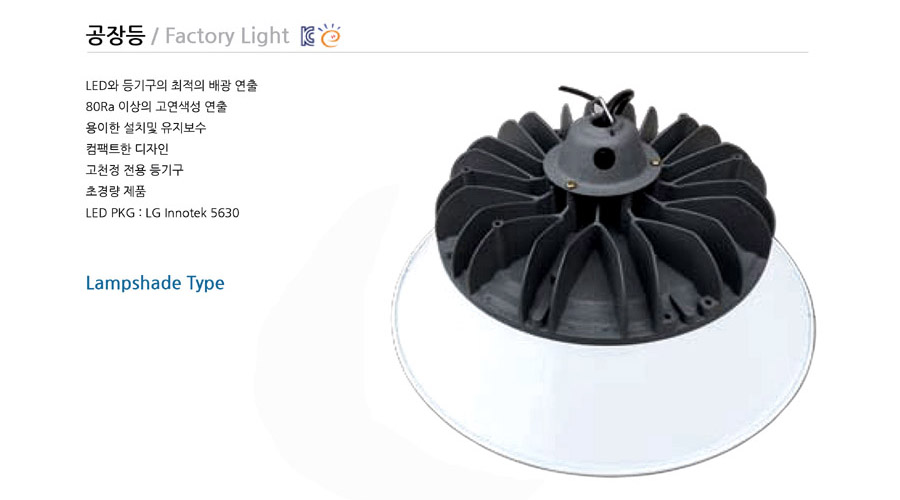Click the 80Ra 이상의 고연색성 연출 line

(x=156, y=107)
